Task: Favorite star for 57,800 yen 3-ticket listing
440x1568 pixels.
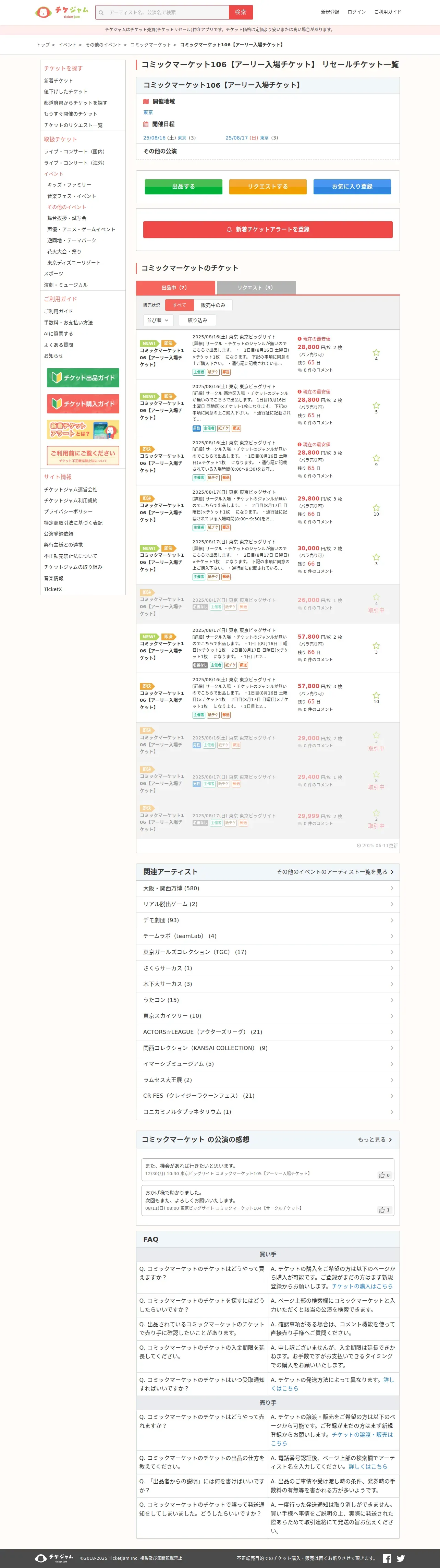Action: tap(376, 695)
